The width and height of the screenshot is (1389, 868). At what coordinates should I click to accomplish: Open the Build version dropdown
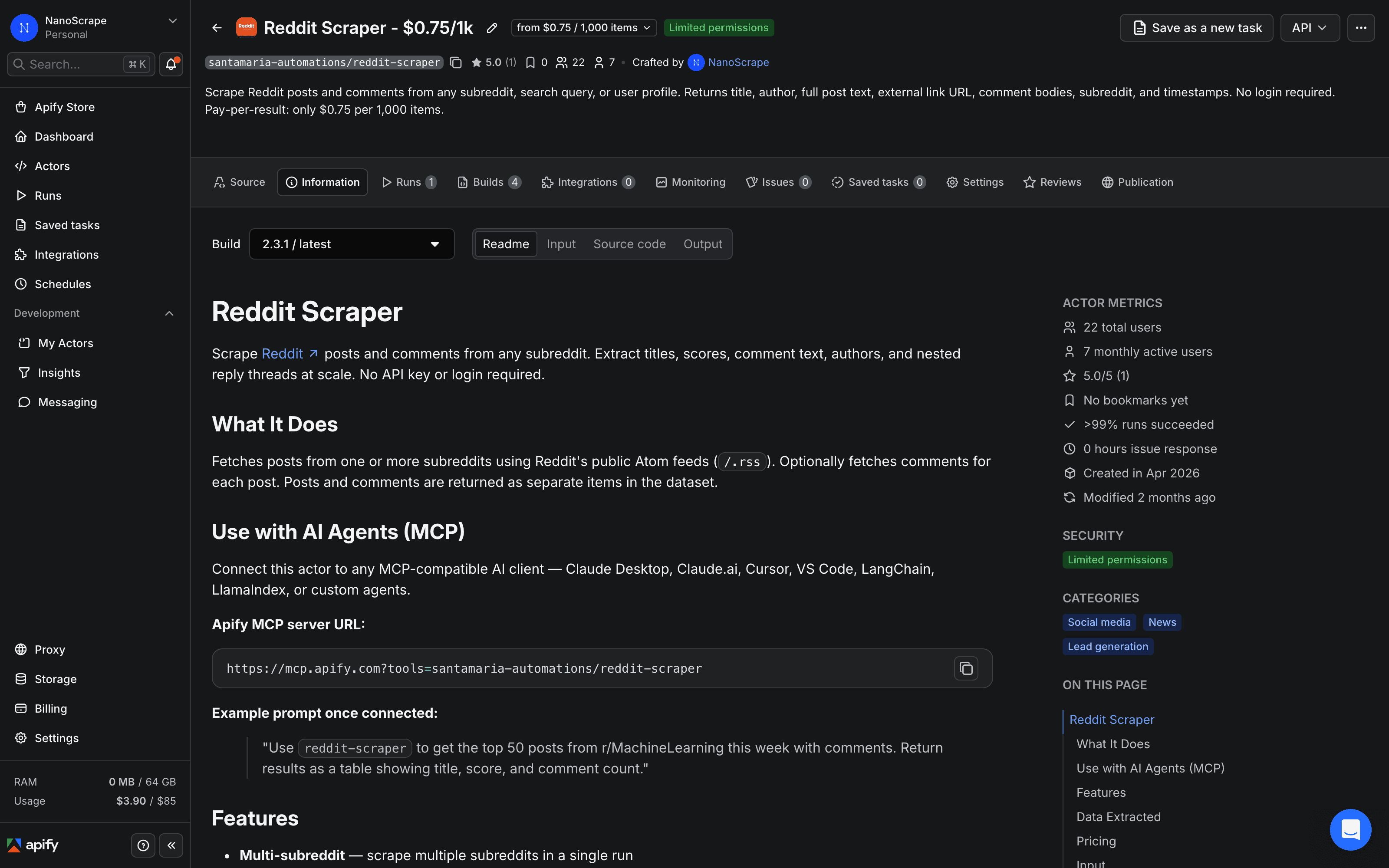[x=352, y=244]
